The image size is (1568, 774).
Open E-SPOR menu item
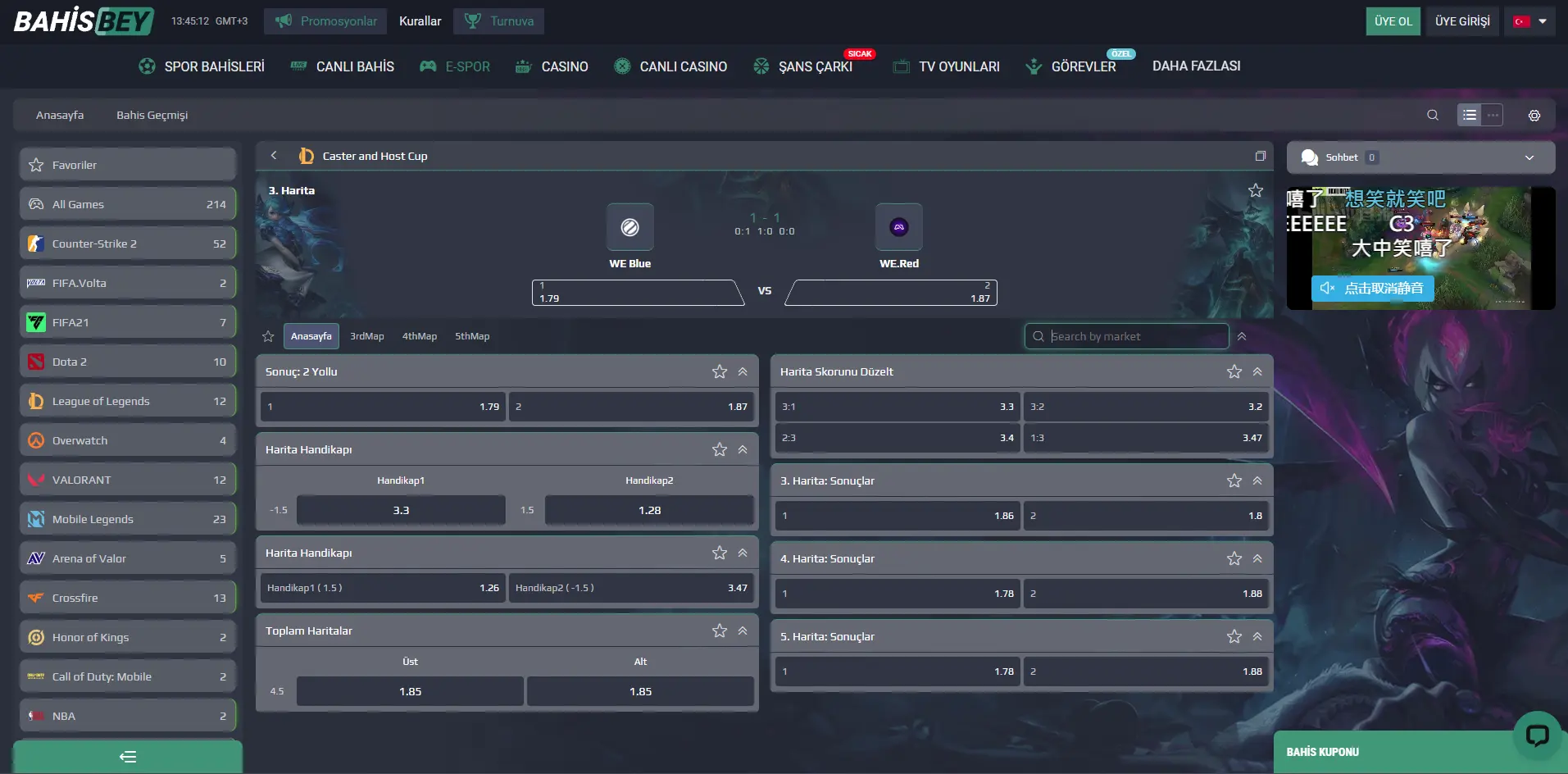pos(455,66)
